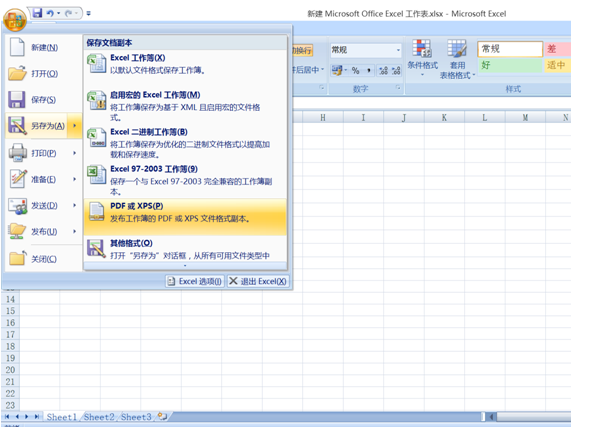Screen dimensions: 612x440
Task: Click the floppy disk icon beside 保存
Action: click(x=17, y=100)
